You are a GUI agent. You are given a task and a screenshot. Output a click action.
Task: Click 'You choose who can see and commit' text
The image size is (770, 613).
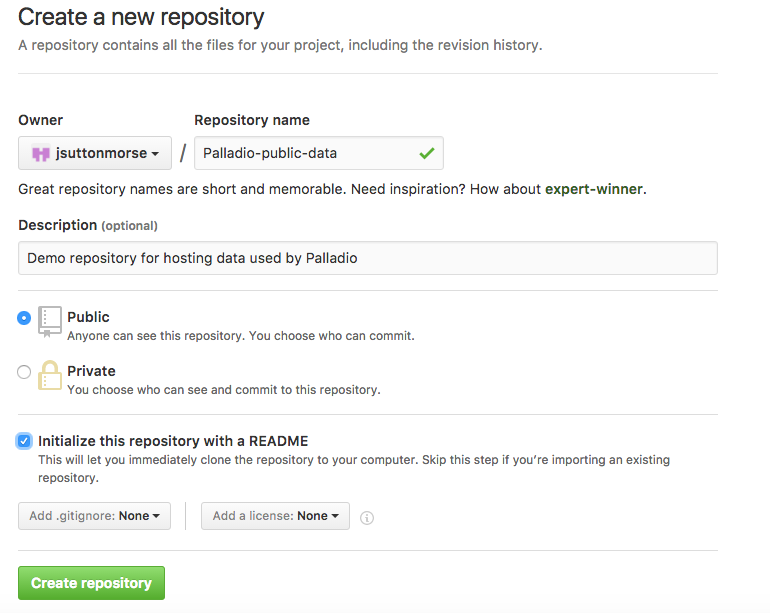pos(224,390)
